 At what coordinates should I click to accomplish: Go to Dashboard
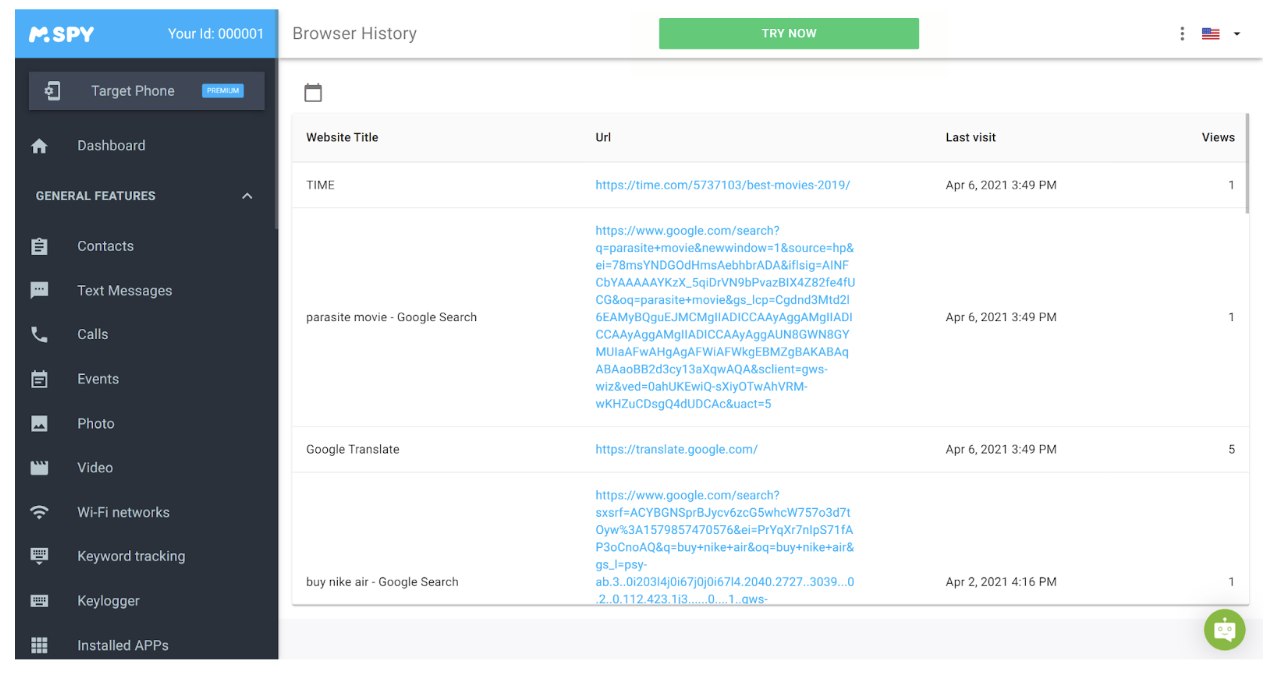(111, 146)
